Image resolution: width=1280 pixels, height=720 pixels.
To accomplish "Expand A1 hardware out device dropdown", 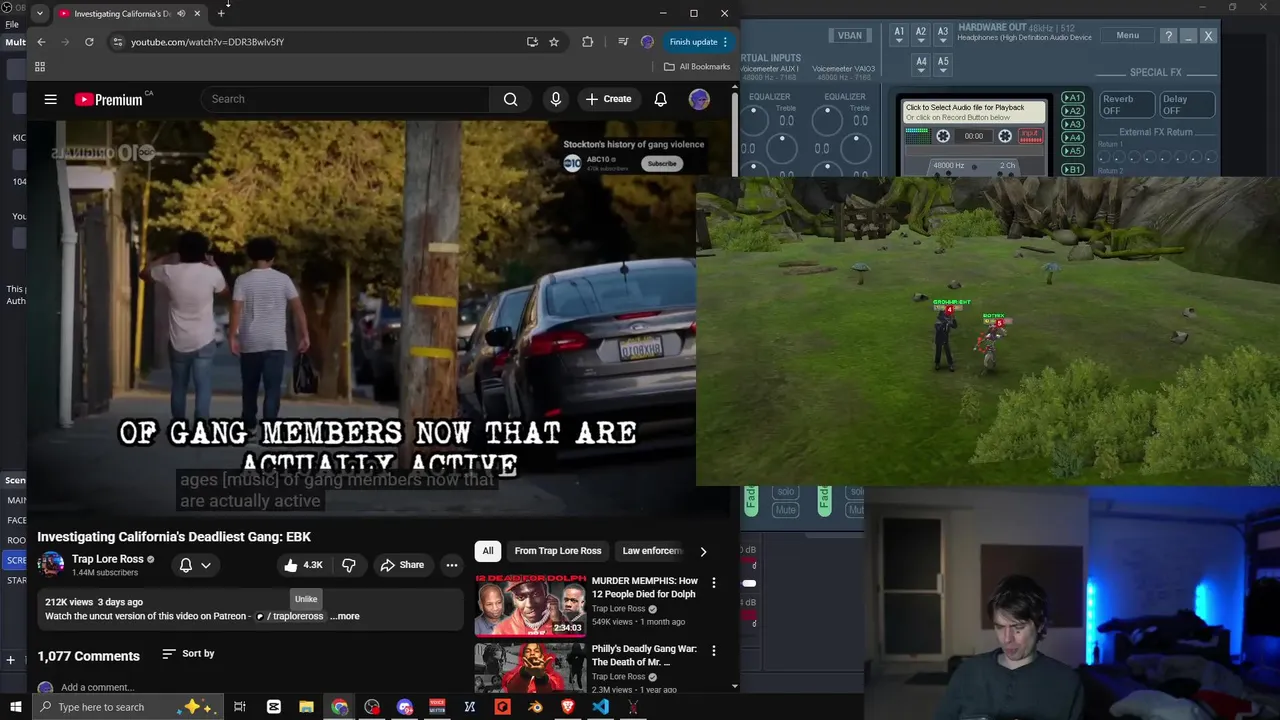I will pyautogui.click(x=899, y=36).
